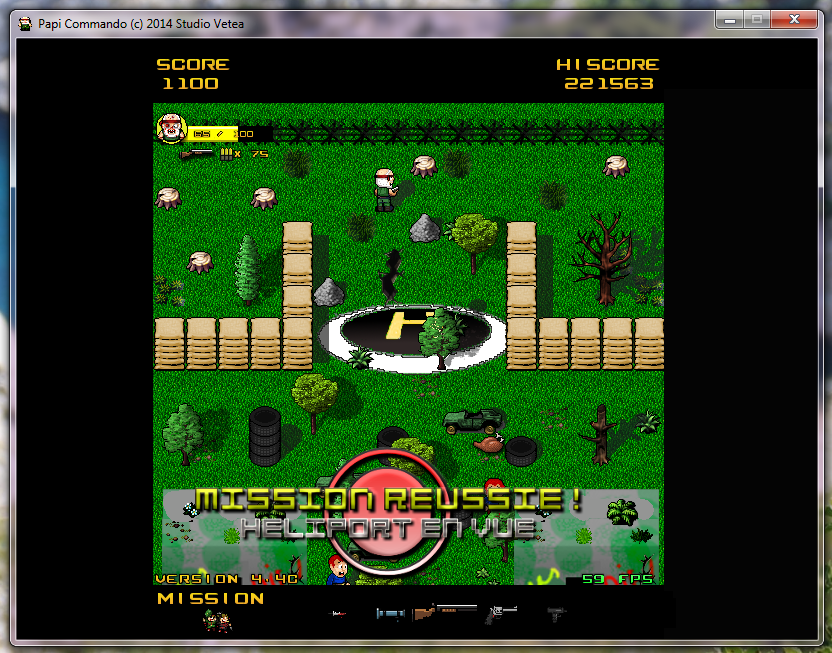Click the bullets ammo icon near 75

click(x=227, y=153)
